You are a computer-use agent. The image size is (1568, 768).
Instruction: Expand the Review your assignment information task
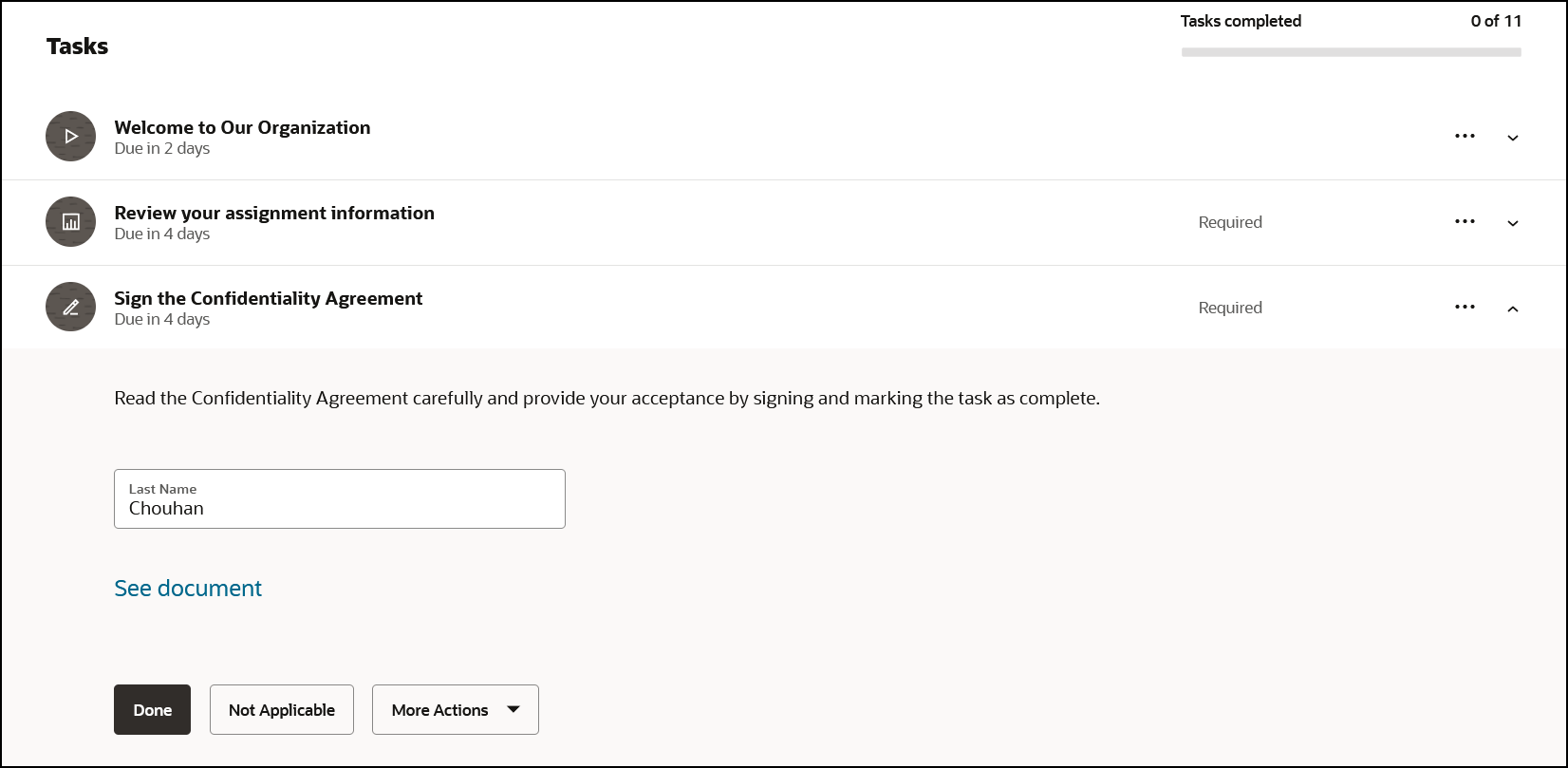click(x=1513, y=223)
